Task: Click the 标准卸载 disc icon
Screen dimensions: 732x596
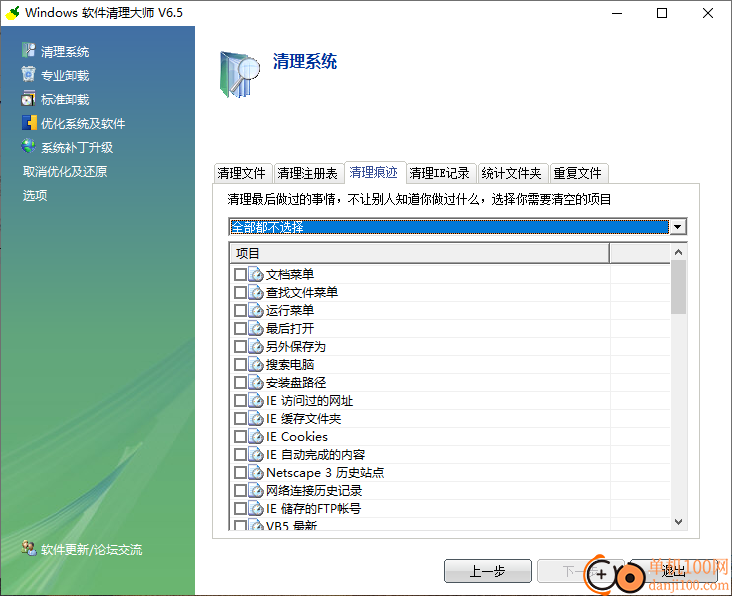Action: tap(28, 98)
